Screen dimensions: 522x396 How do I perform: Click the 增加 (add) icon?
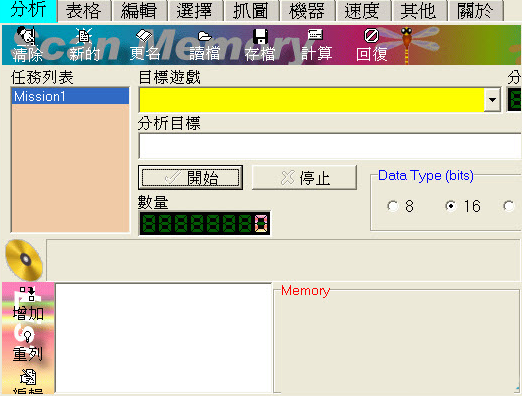pos(28,303)
